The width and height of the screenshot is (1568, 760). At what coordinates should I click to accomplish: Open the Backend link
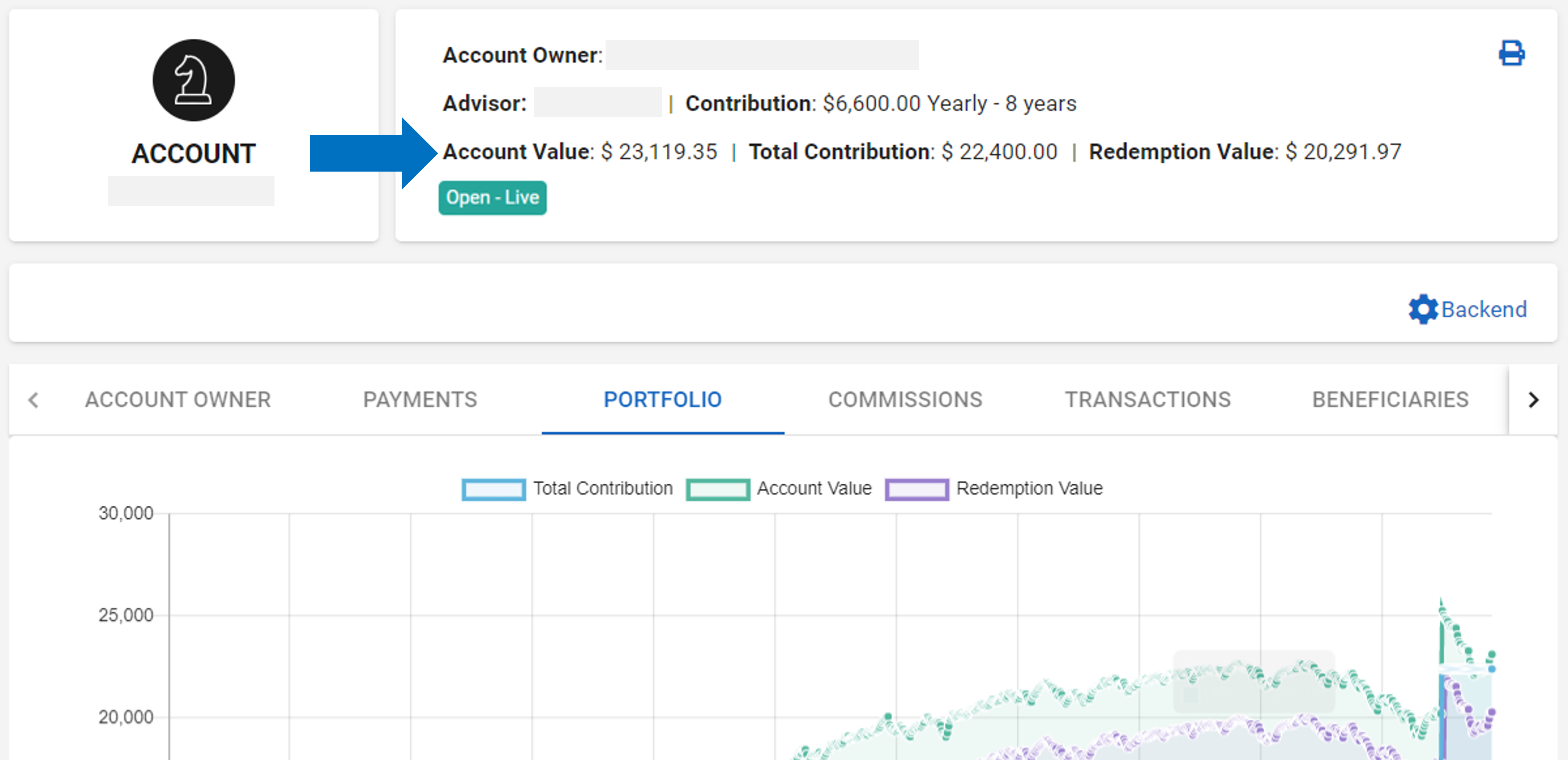[x=1484, y=309]
